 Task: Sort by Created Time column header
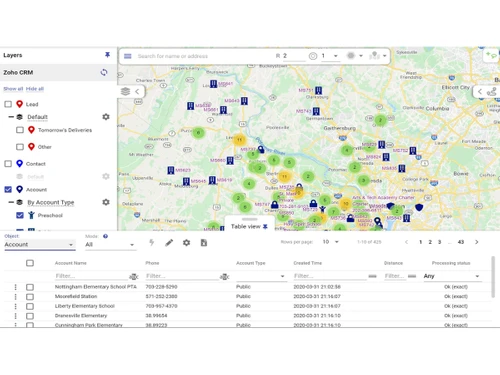pos(308,263)
